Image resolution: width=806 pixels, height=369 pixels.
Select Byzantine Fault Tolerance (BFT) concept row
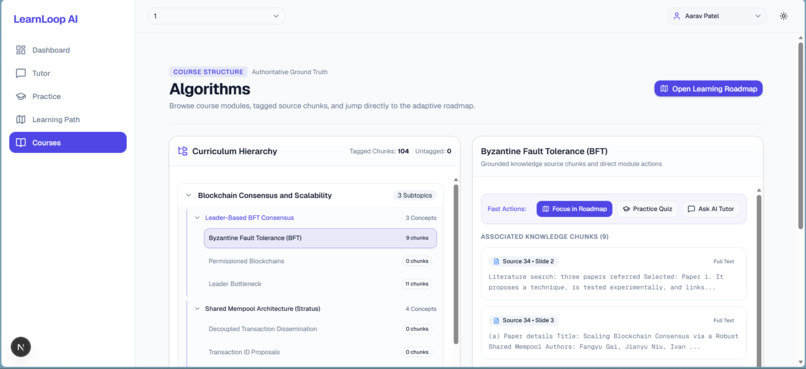320,238
